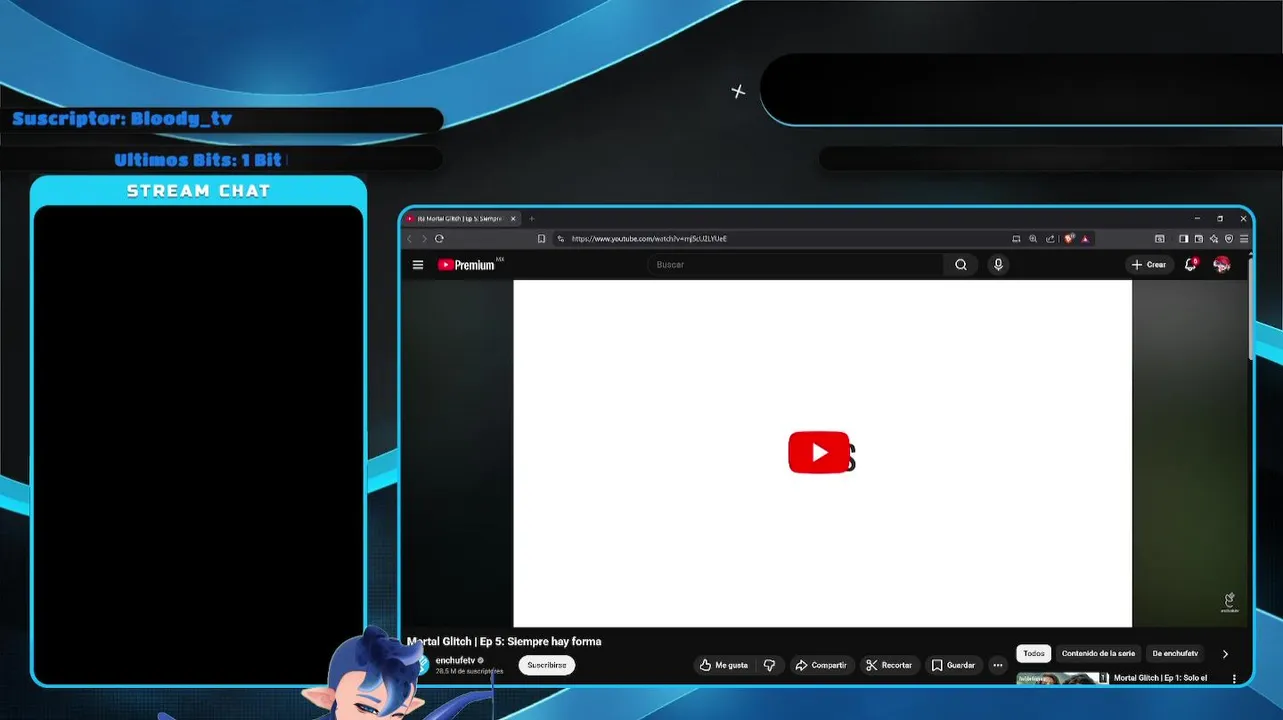Toggle the browser sidebar panel
Image resolution: width=1283 pixels, height=720 pixels.
pos(1184,239)
